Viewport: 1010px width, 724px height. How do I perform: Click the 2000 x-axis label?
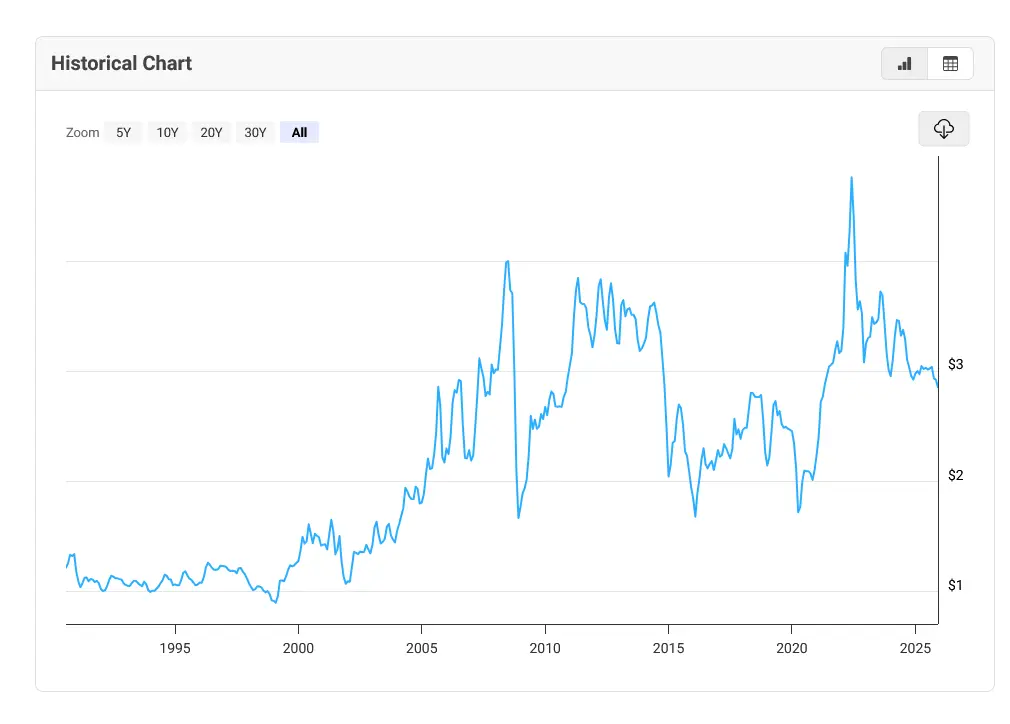[x=298, y=648]
